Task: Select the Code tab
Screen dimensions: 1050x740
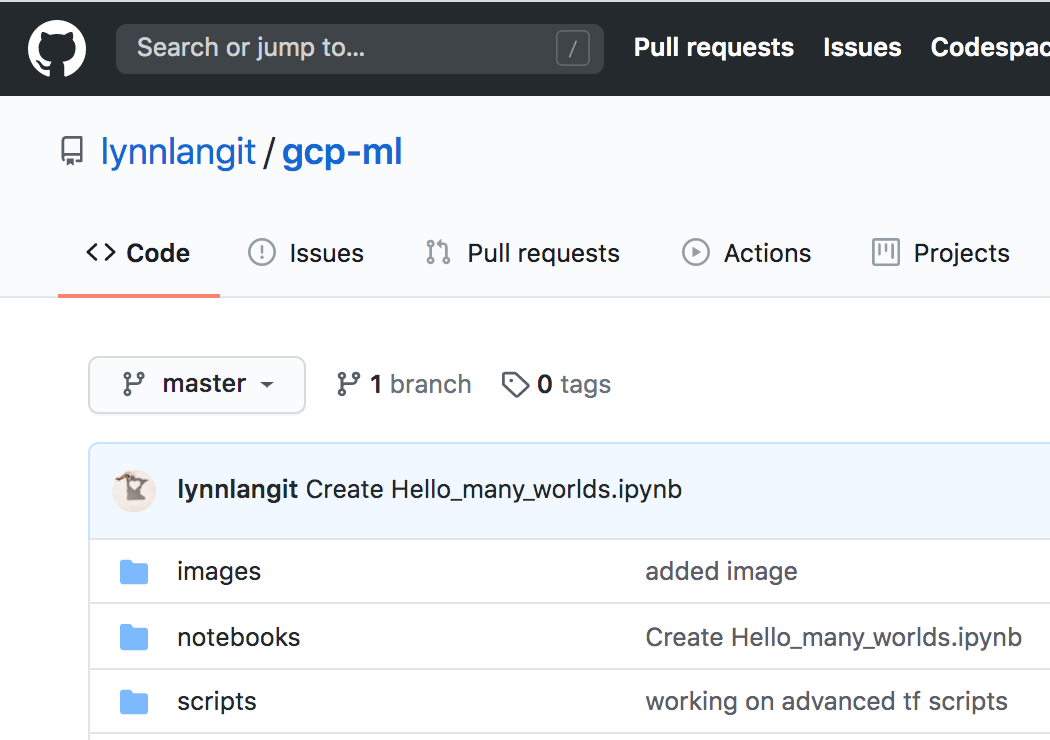Action: 139,253
